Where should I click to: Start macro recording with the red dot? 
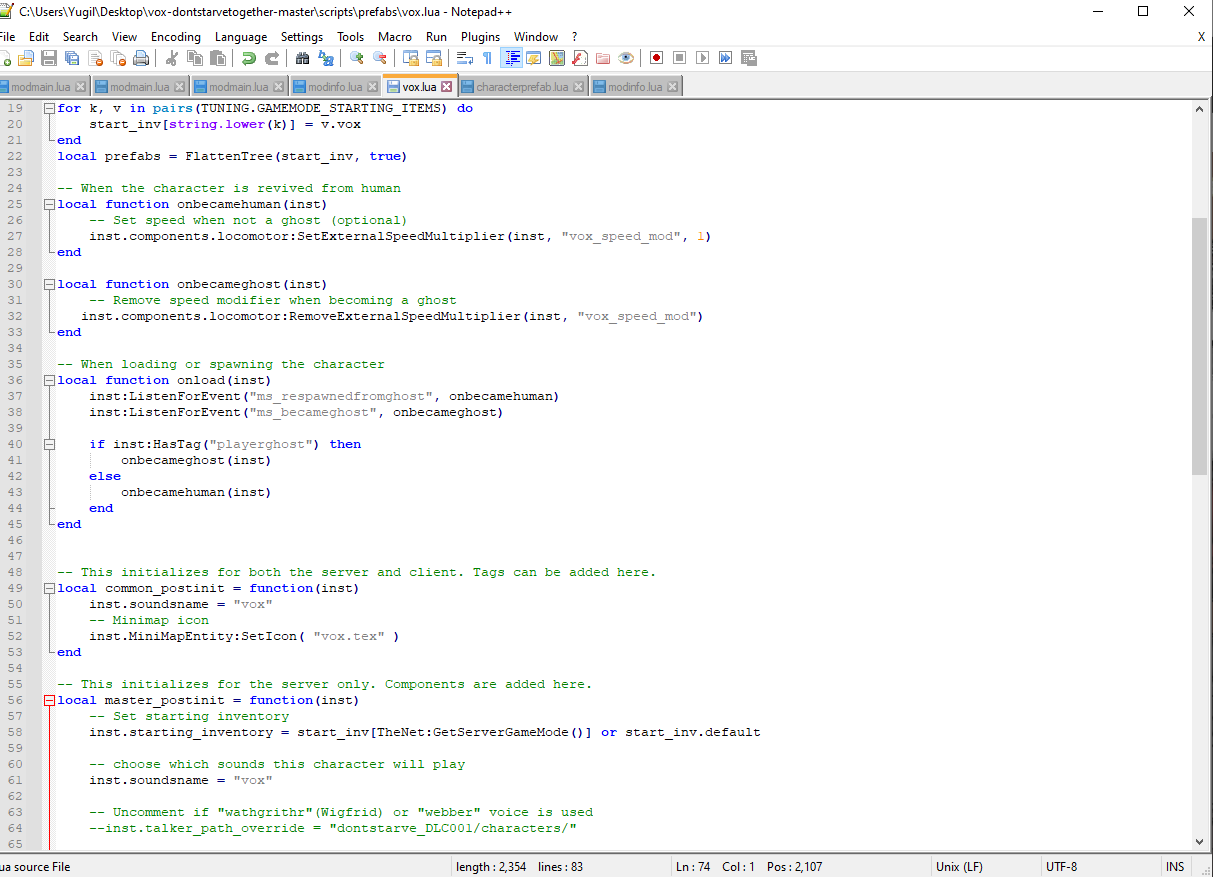(x=656, y=58)
